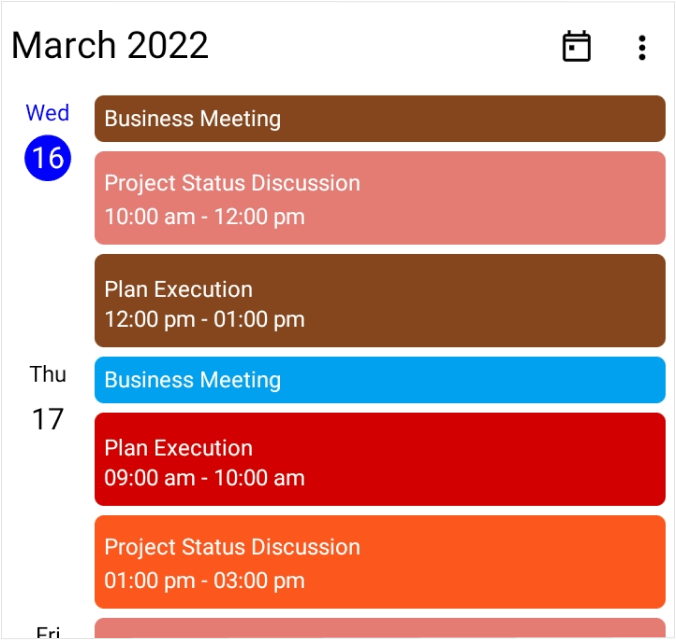Click the partially visible Fri day label
The image size is (676, 640).
click(48, 632)
